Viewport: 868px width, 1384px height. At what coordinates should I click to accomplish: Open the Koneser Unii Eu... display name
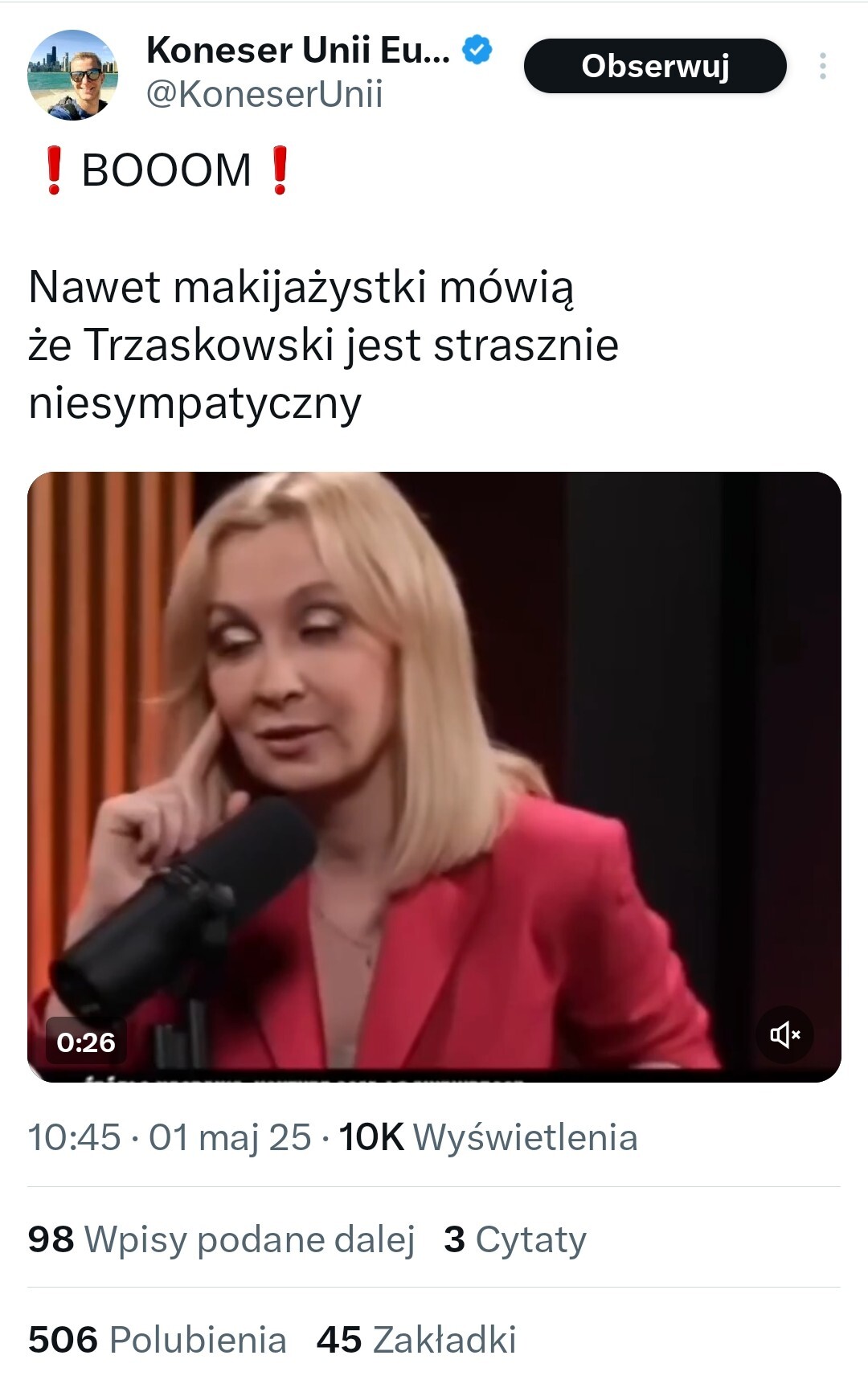[x=298, y=50]
